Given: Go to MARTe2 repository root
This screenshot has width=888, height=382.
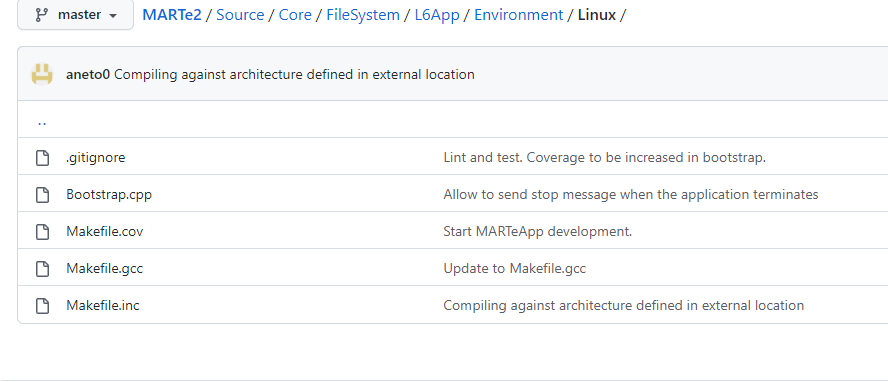Looking at the screenshot, I should point(172,15).
